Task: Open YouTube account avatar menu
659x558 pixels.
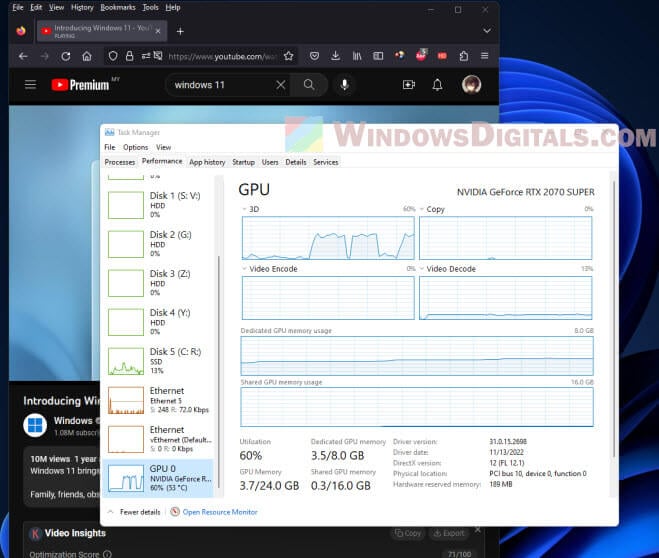Action: [472, 85]
